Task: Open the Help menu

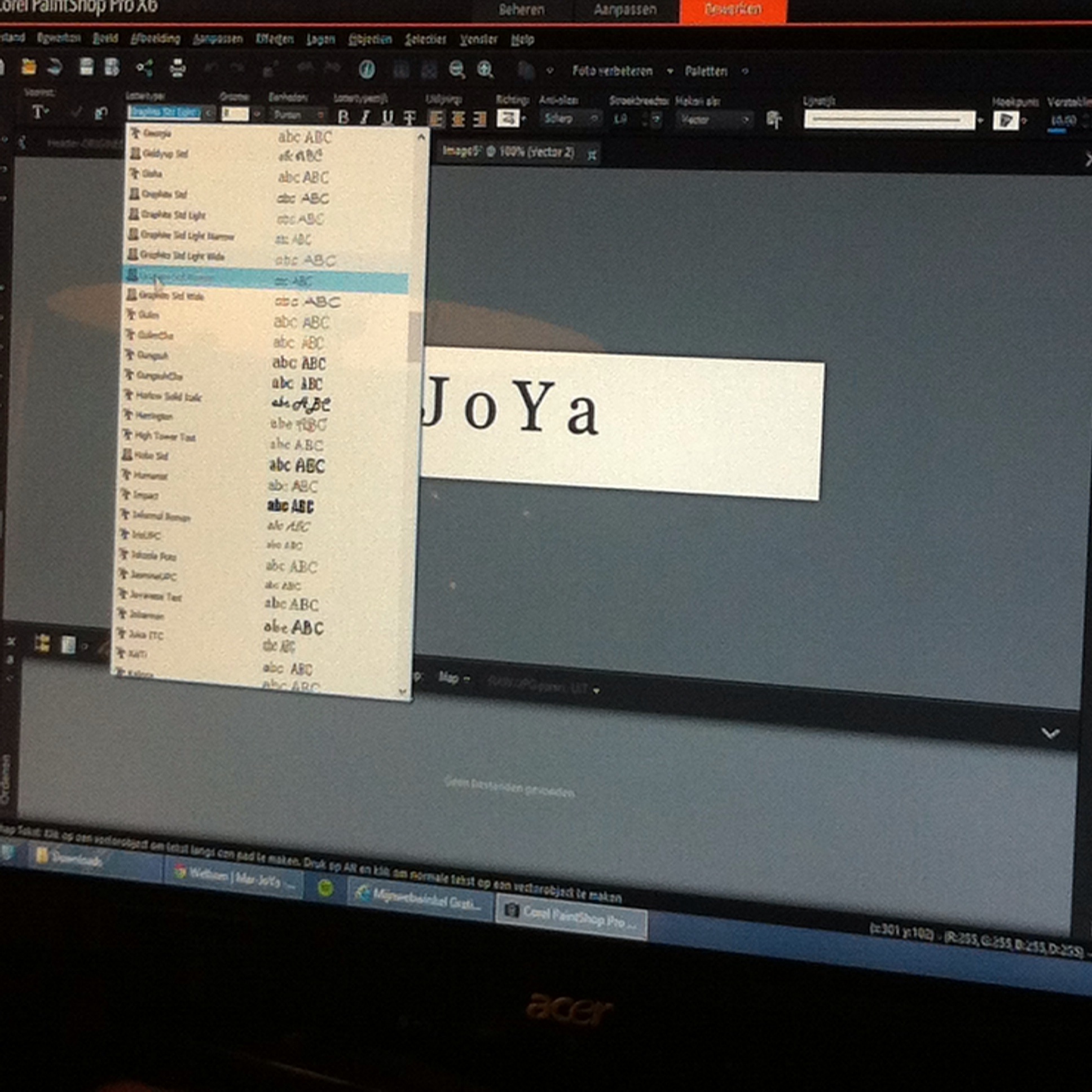Action: point(522,39)
